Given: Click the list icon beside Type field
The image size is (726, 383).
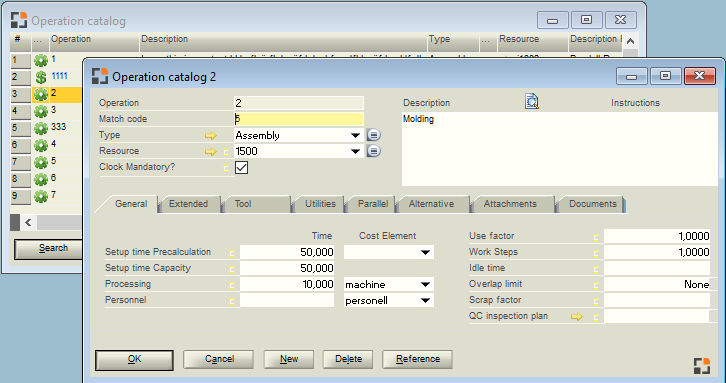Looking at the screenshot, I should (x=374, y=135).
